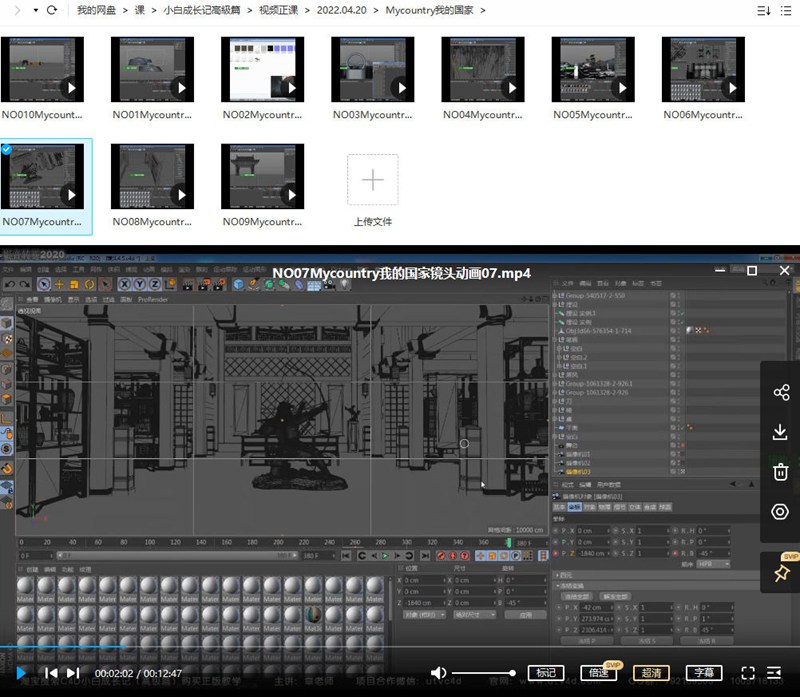Select the NO04Mycountr... file name
This screenshot has height=697, width=800.
(483, 115)
